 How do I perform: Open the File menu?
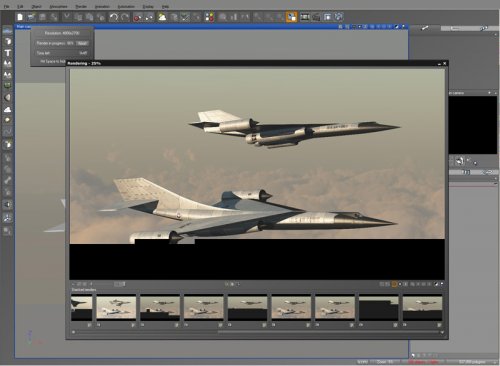click(6, 6)
